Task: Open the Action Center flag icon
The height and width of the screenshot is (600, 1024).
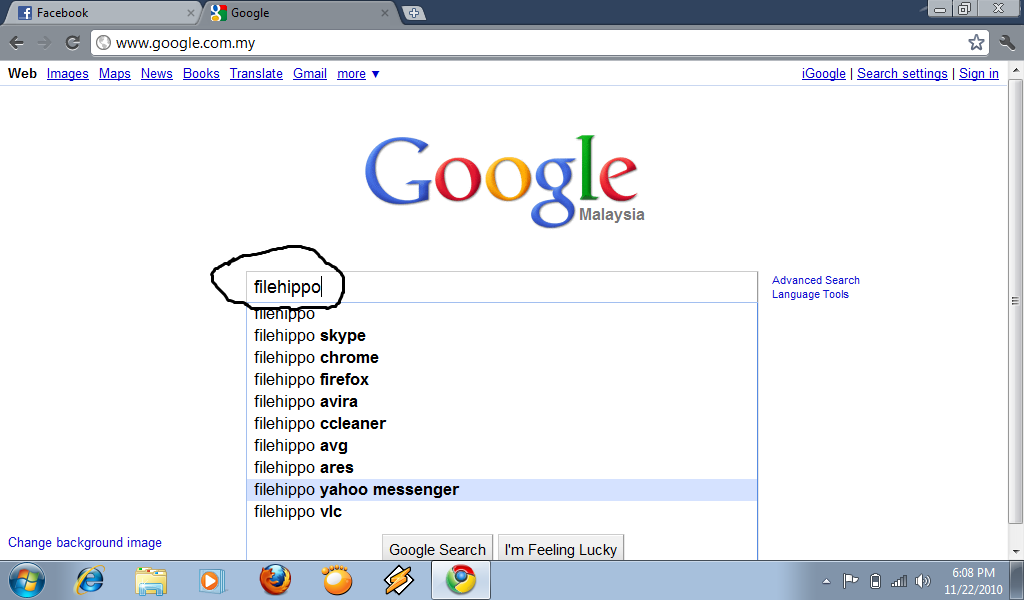Action: [x=850, y=580]
